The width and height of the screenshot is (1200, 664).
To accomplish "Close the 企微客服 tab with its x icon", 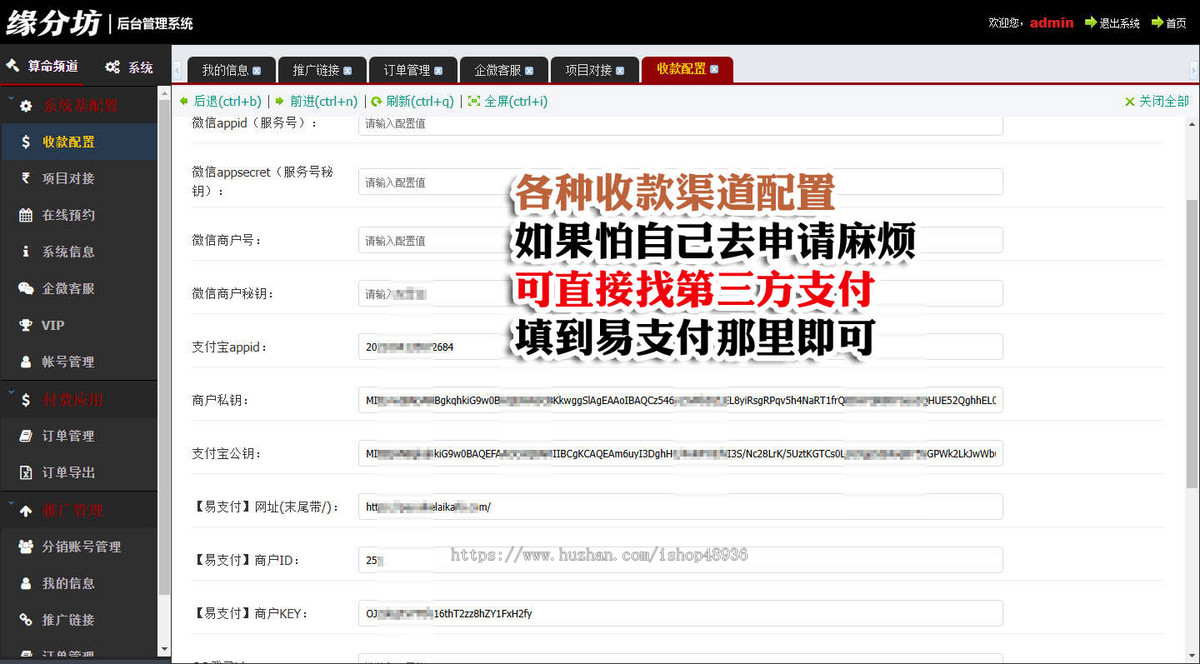I will point(529,71).
